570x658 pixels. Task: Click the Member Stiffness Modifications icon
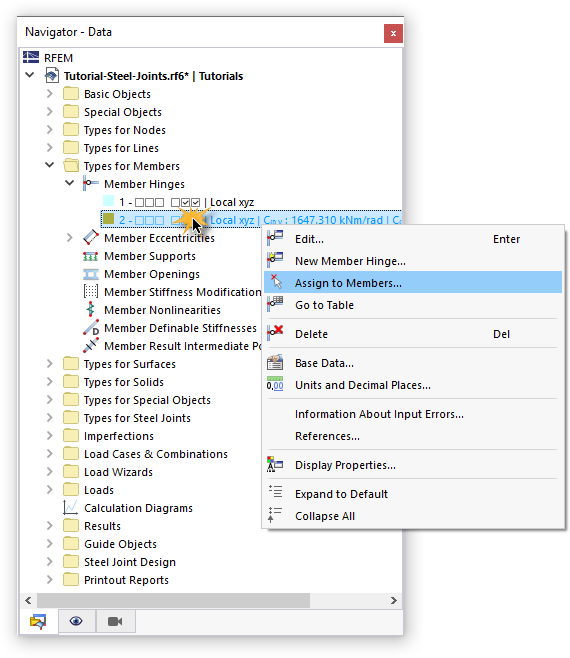tap(91, 292)
